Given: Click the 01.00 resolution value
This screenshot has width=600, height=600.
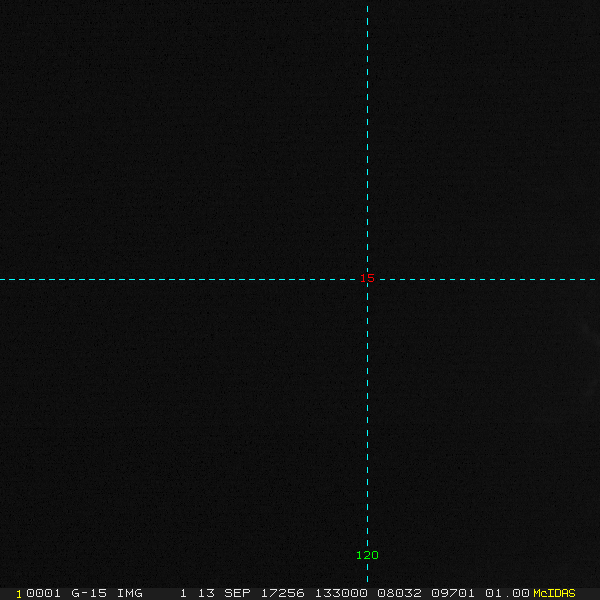Looking at the screenshot, I should click(x=507, y=593).
